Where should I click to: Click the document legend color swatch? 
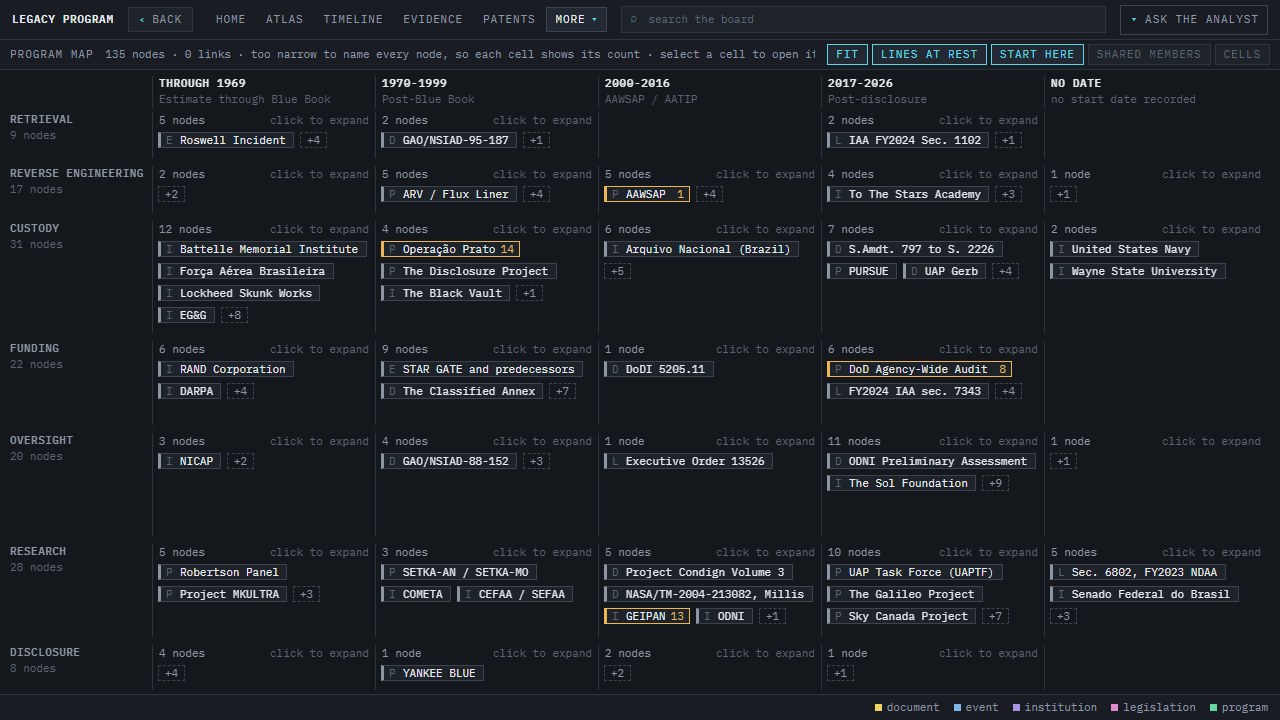tap(878, 708)
